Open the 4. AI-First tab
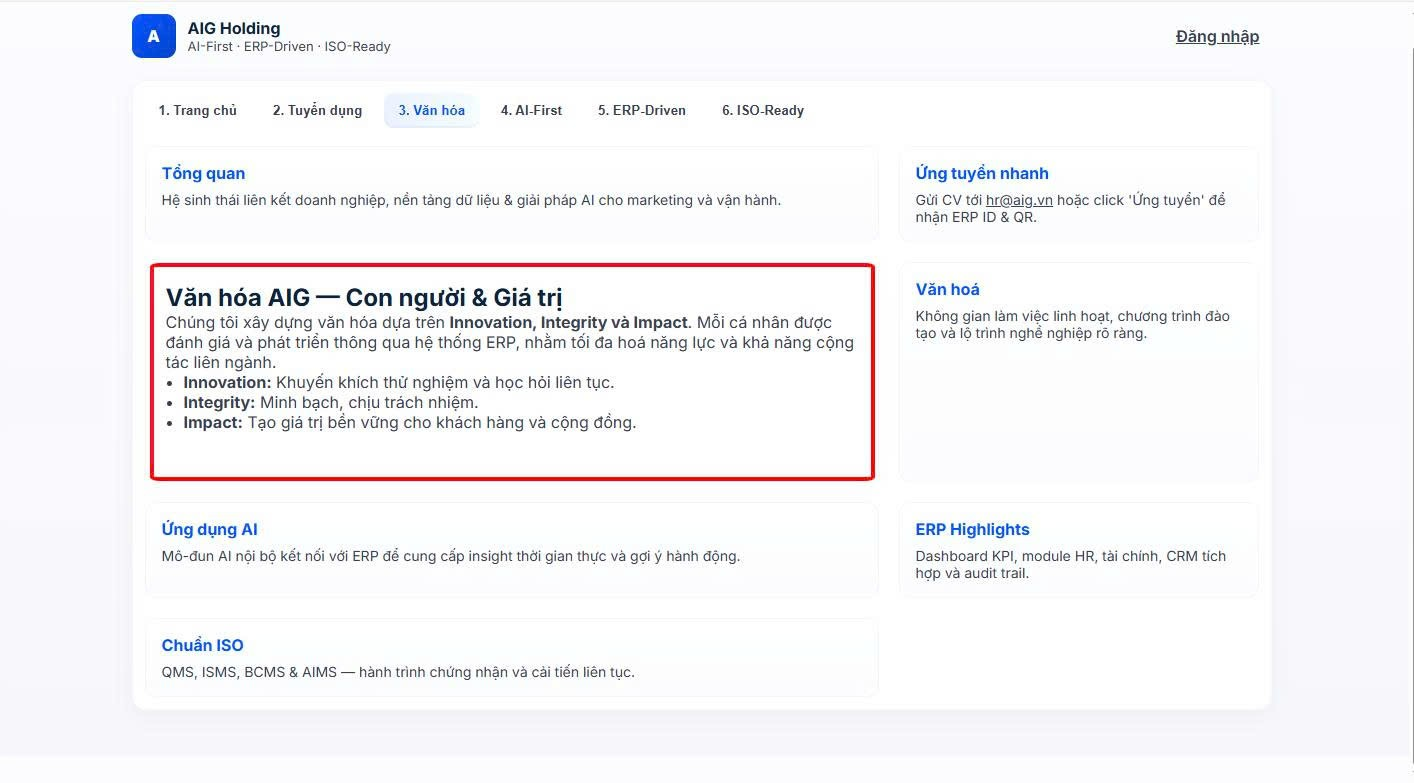Viewport: 1414px width, 783px height. (531, 111)
